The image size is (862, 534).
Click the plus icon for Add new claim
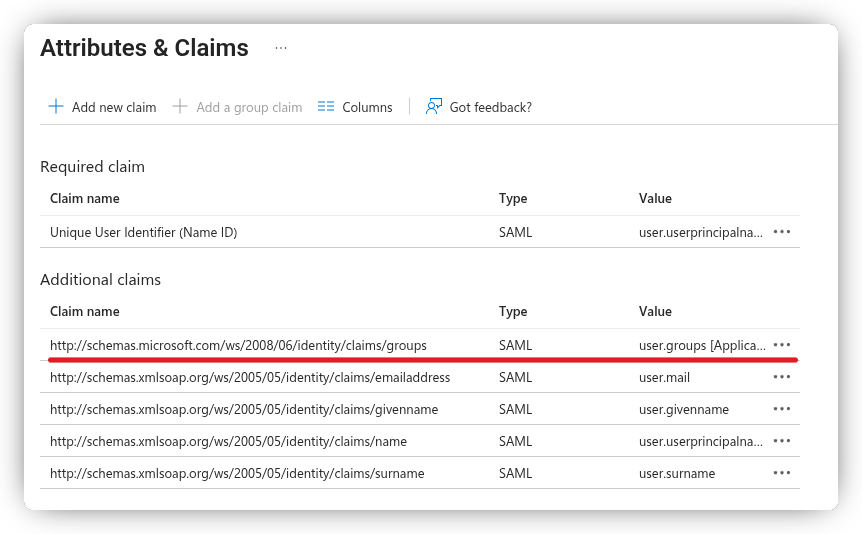56,107
